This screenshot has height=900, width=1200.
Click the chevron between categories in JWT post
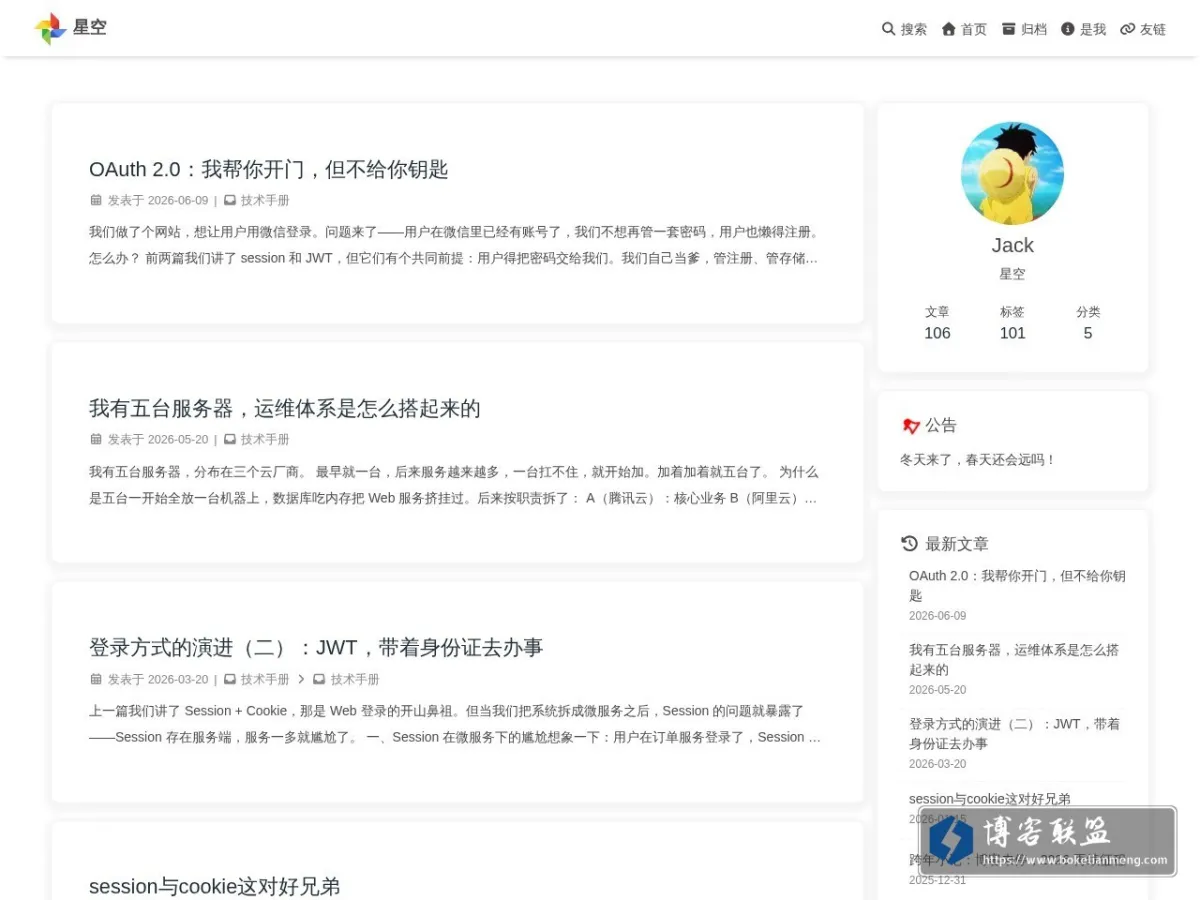(x=301, y=679)
